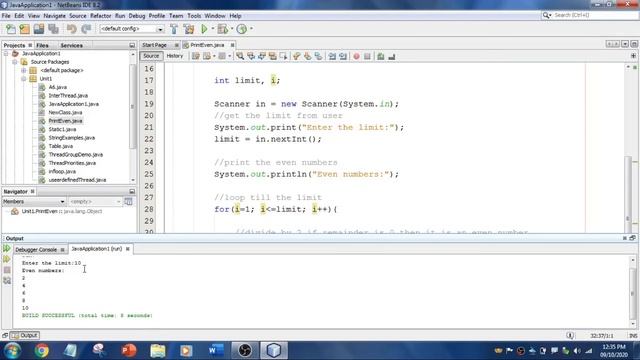The width and height of the screenshot is (640, 360).
Task: Select StringExamples.java in the Projects tree
Action: [x=71, y=138]
